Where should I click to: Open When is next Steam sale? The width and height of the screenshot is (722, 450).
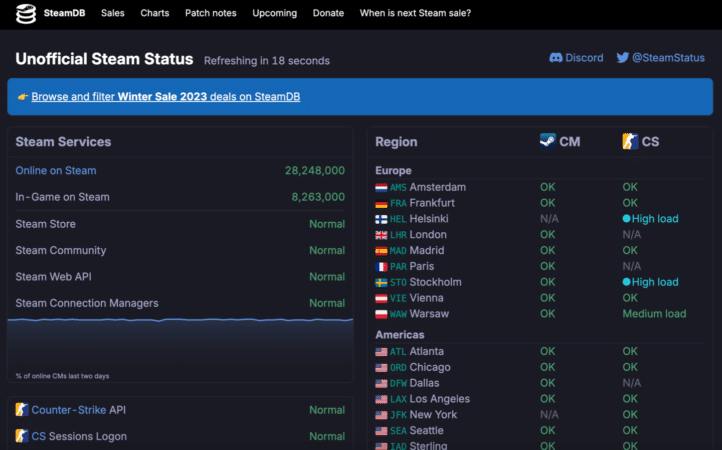point(415,13)
